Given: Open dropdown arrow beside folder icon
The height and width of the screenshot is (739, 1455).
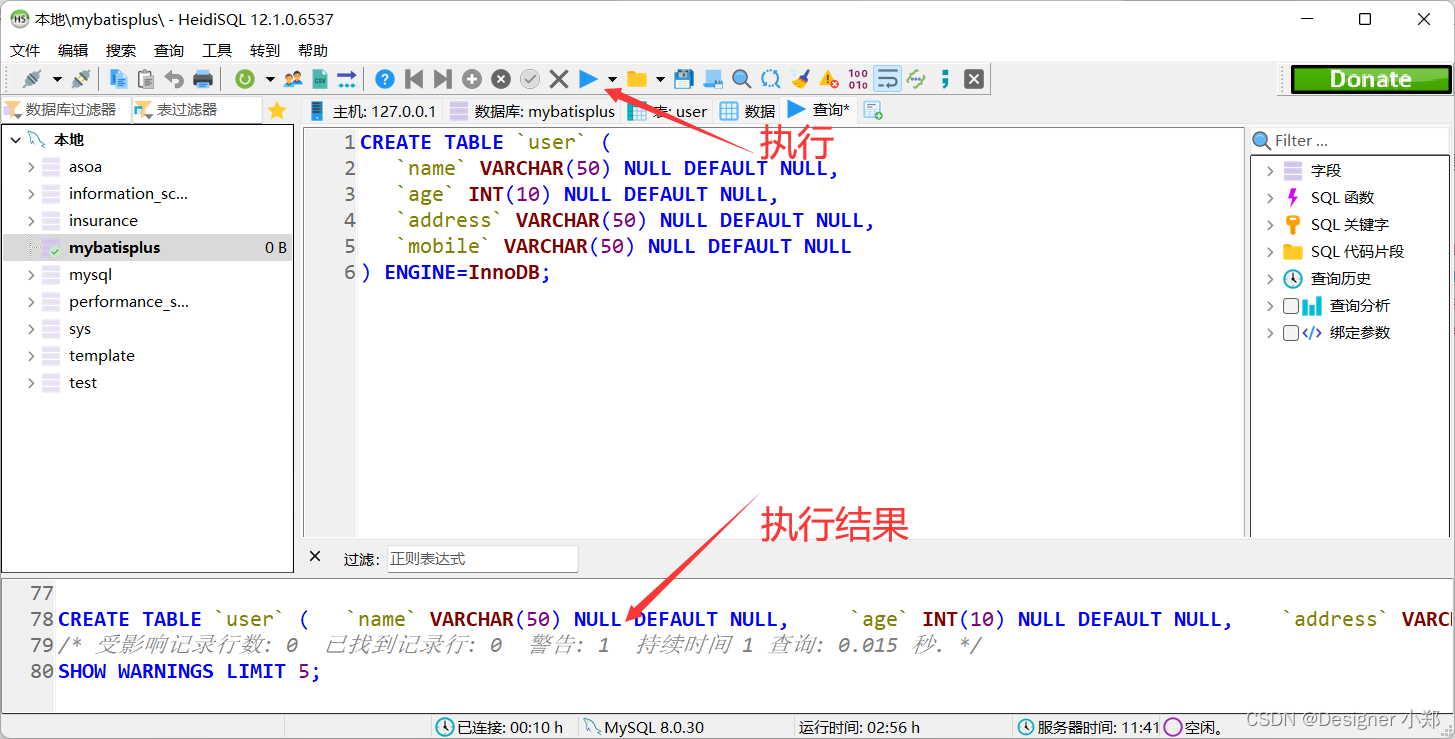Looking at the screenshot, I should coord(660,79).
